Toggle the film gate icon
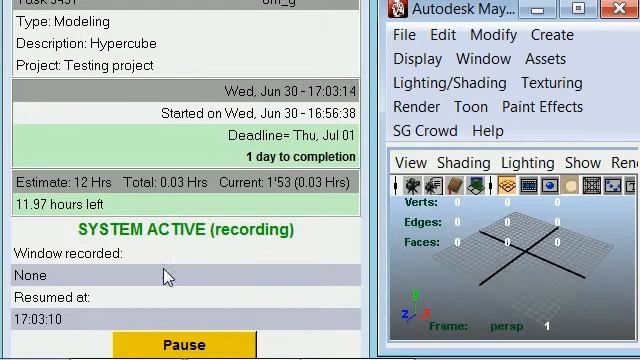 click(528, 186)
